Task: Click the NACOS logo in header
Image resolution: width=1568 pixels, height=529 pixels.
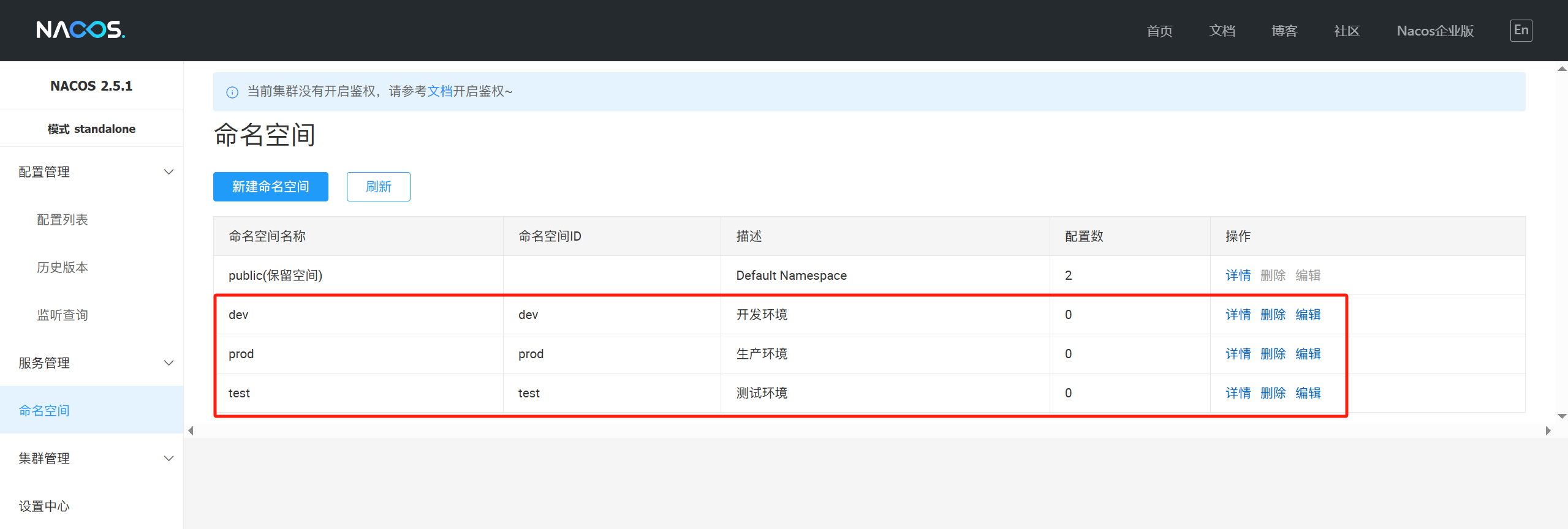Action: coord(80,29)
